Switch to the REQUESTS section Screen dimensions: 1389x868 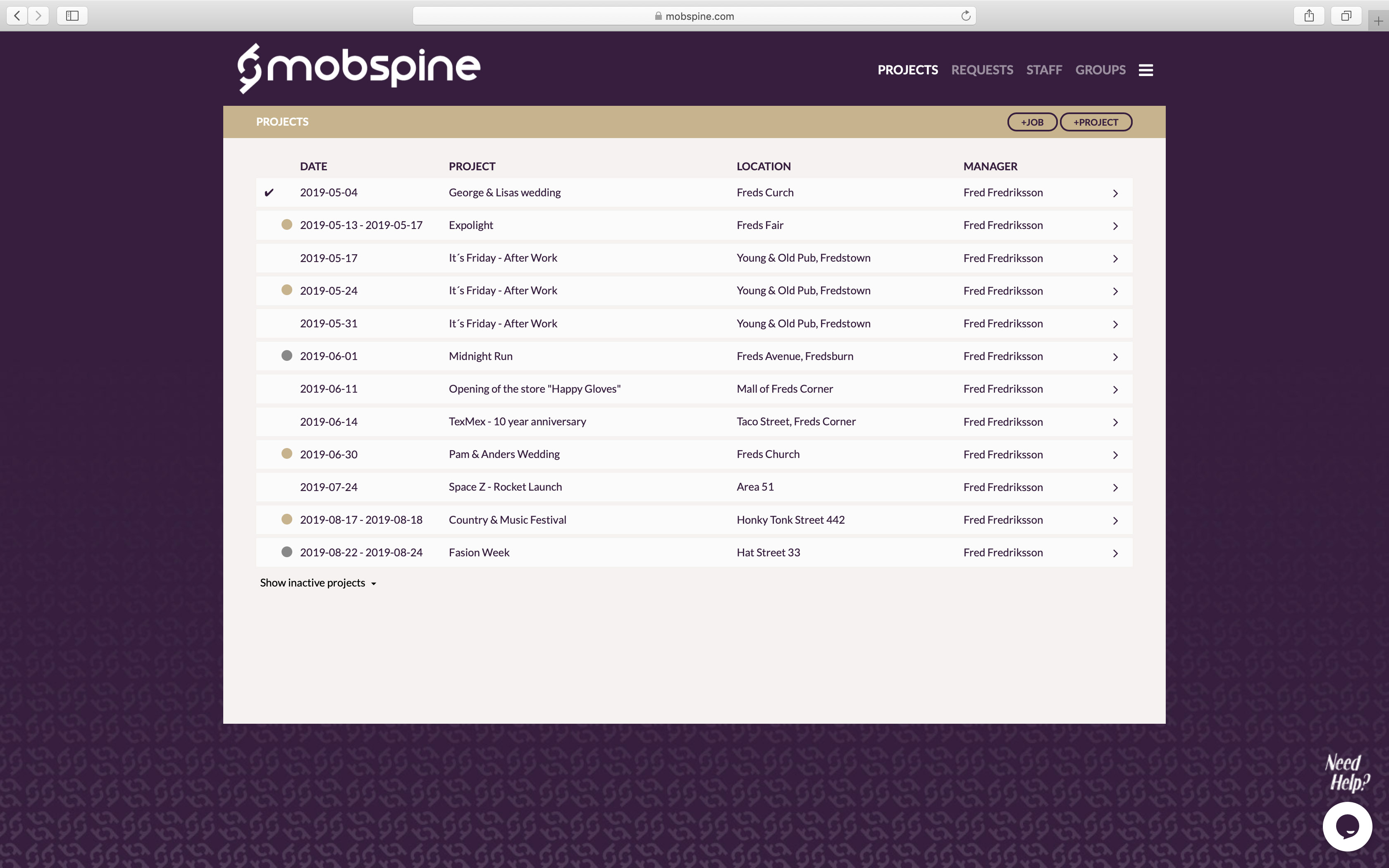coord(982,69)
